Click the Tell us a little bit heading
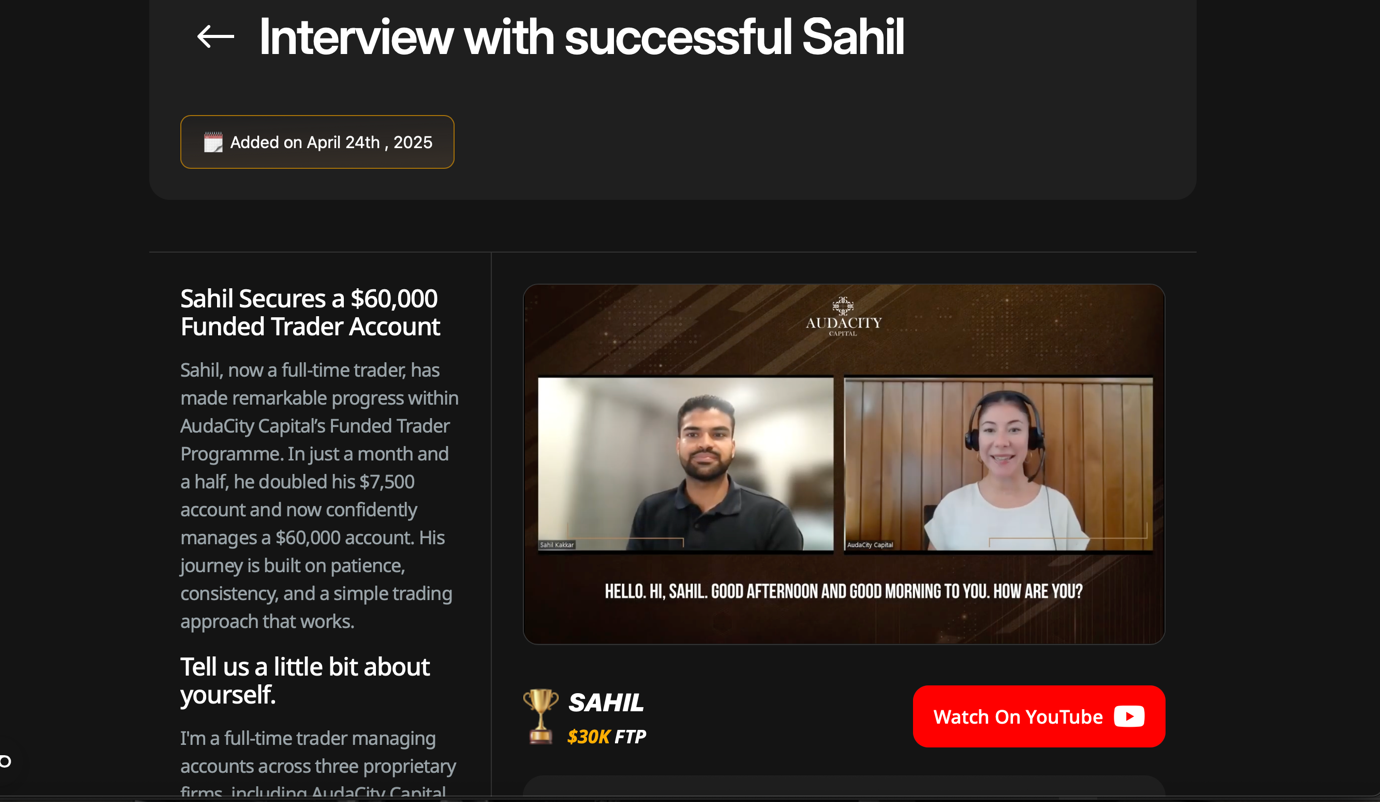Screen dimensions: 1380x802 [x=305, y=680]
